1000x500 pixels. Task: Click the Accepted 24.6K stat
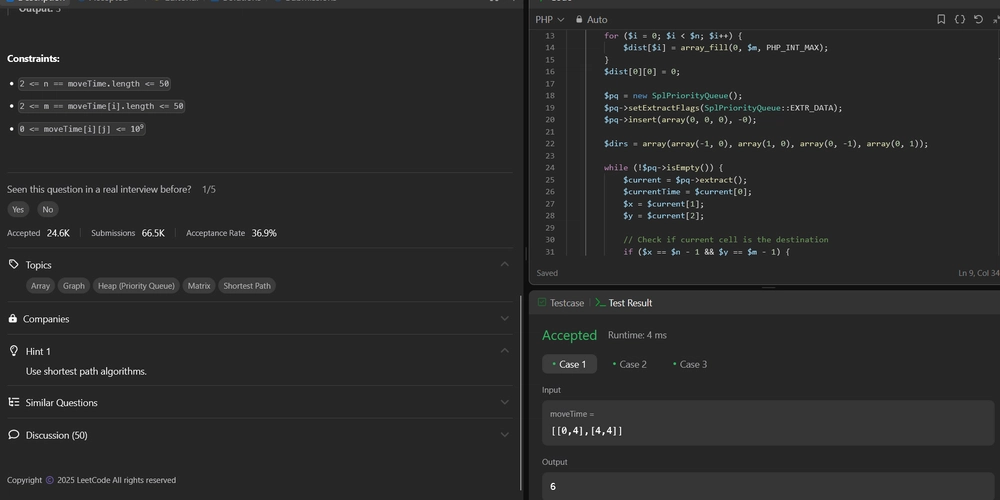(38, 233)
